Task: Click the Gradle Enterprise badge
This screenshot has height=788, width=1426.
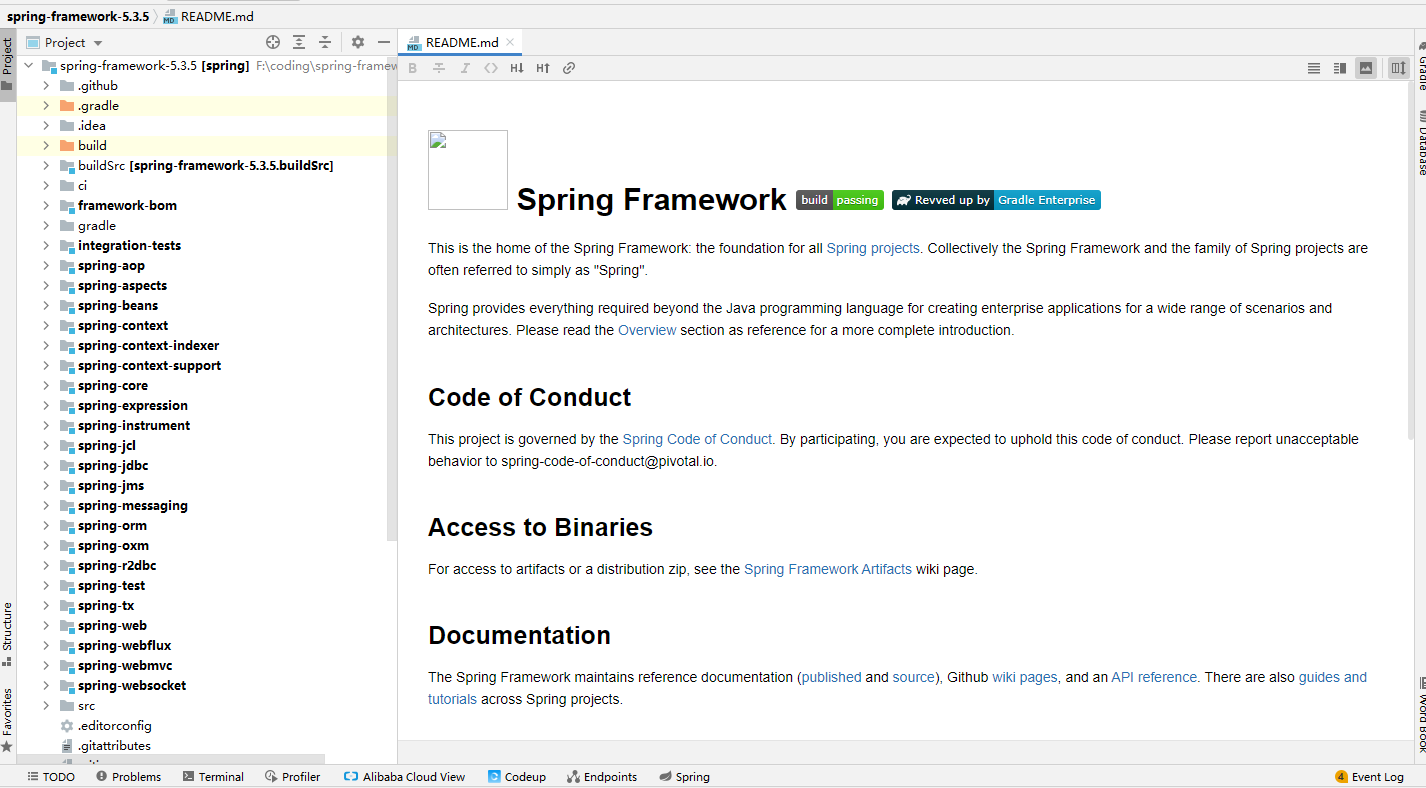Action: point(996,200)
